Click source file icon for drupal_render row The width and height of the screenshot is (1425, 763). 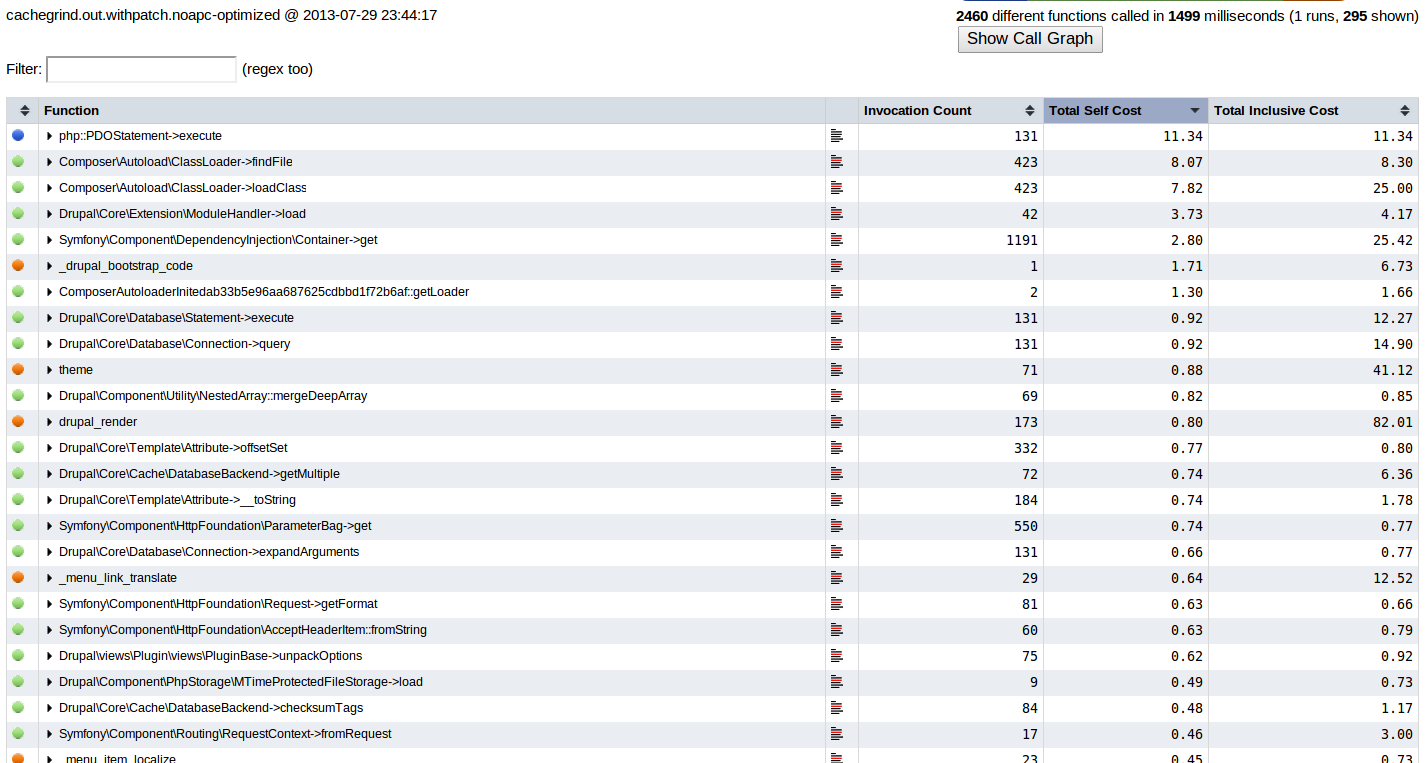point(837,422)
